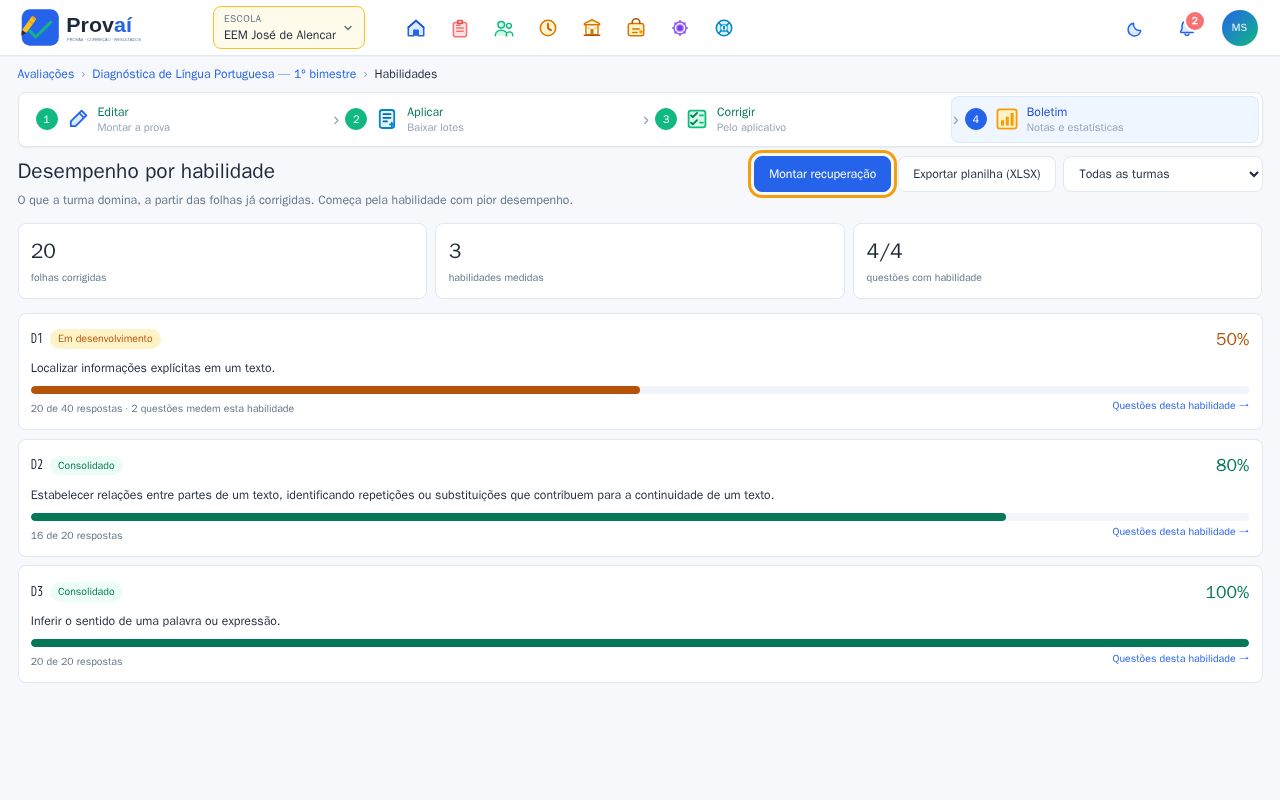Screen dimensions: 1280x800
Task: Click the orange briefcase-lock icon
Action: click(x=636, y=28)
